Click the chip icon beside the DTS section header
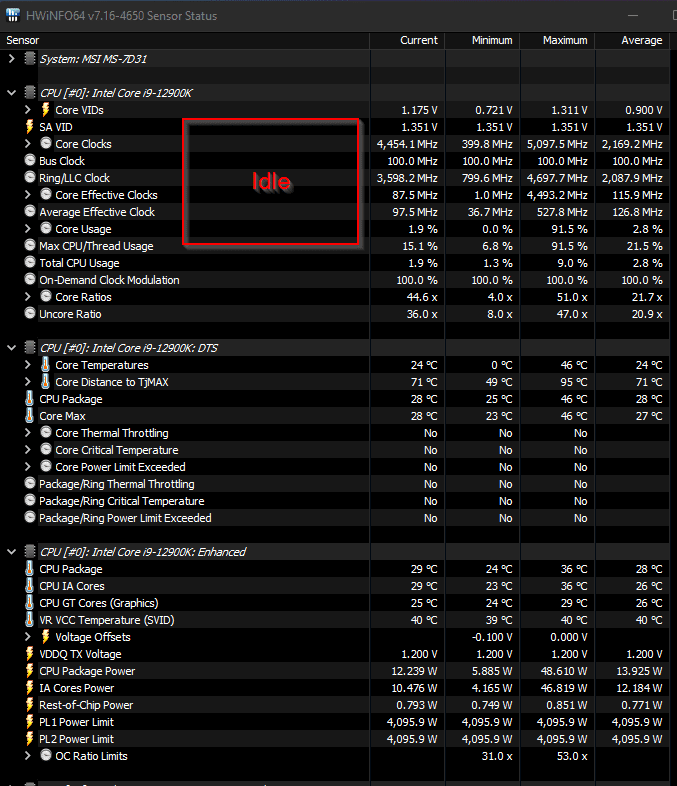This screenshot has width=677, height=786. coord(30,347)
